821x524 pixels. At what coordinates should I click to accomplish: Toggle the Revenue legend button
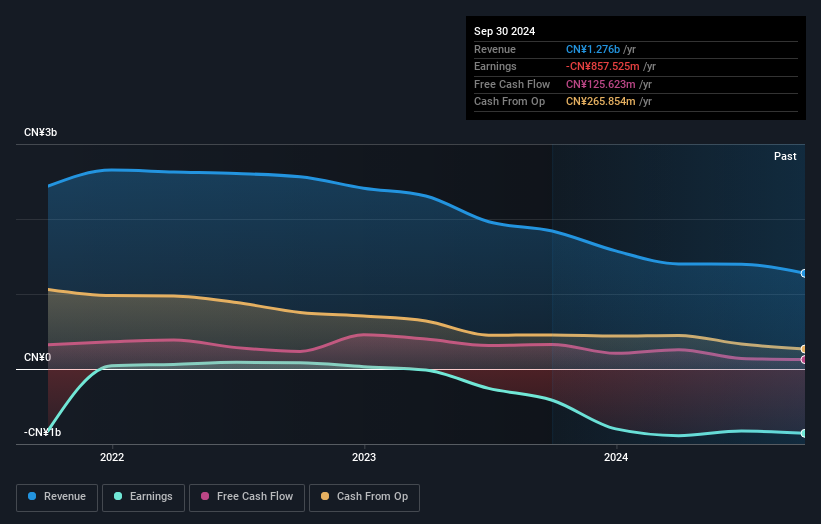coord(57,497)
